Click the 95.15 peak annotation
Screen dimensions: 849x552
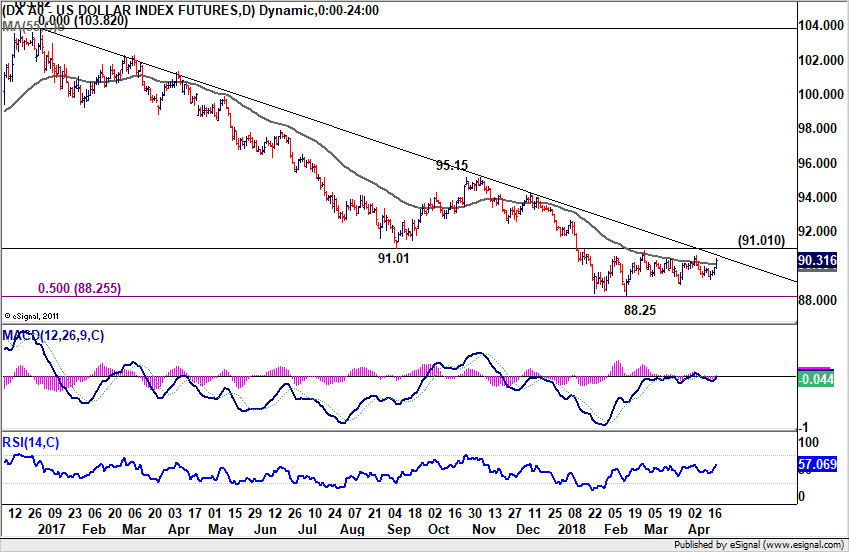coord(452,165)
